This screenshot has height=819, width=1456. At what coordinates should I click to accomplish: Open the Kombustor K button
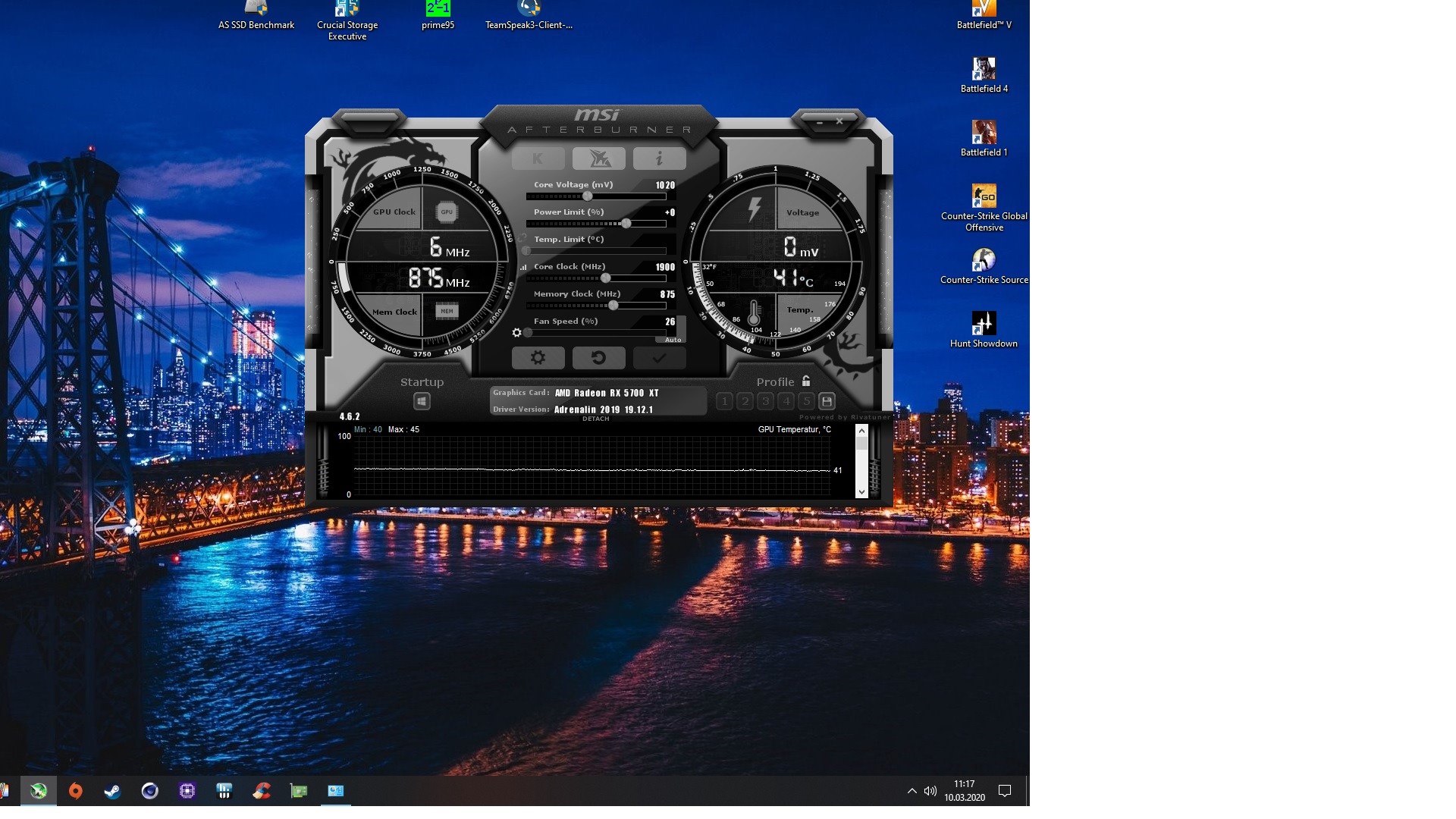click(538, 158)
